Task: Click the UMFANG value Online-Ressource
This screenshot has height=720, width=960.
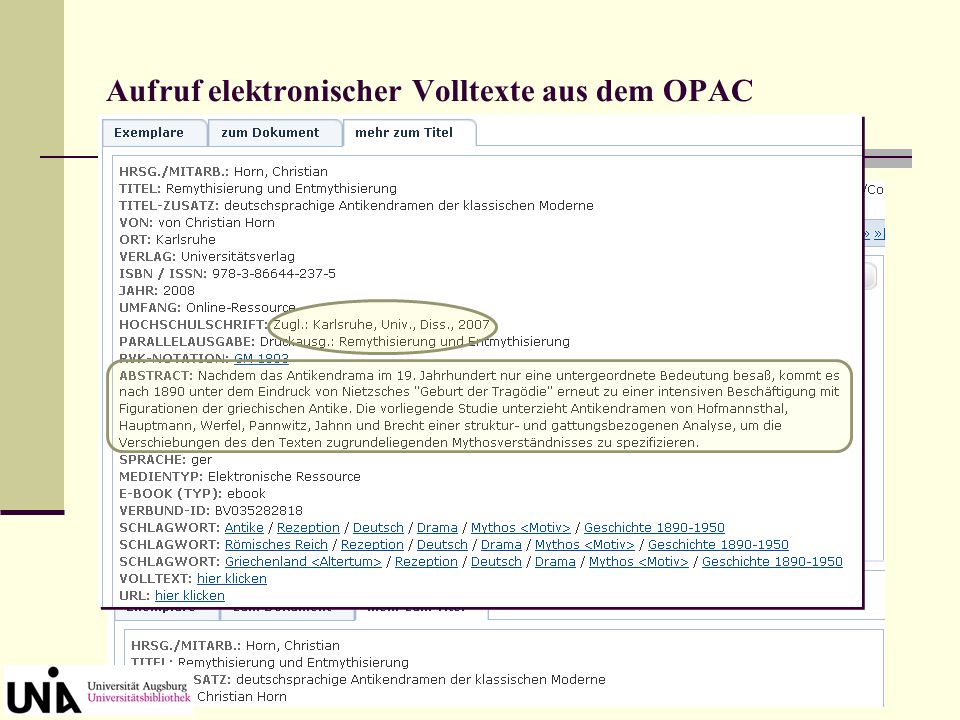Action: coord(241,307)
